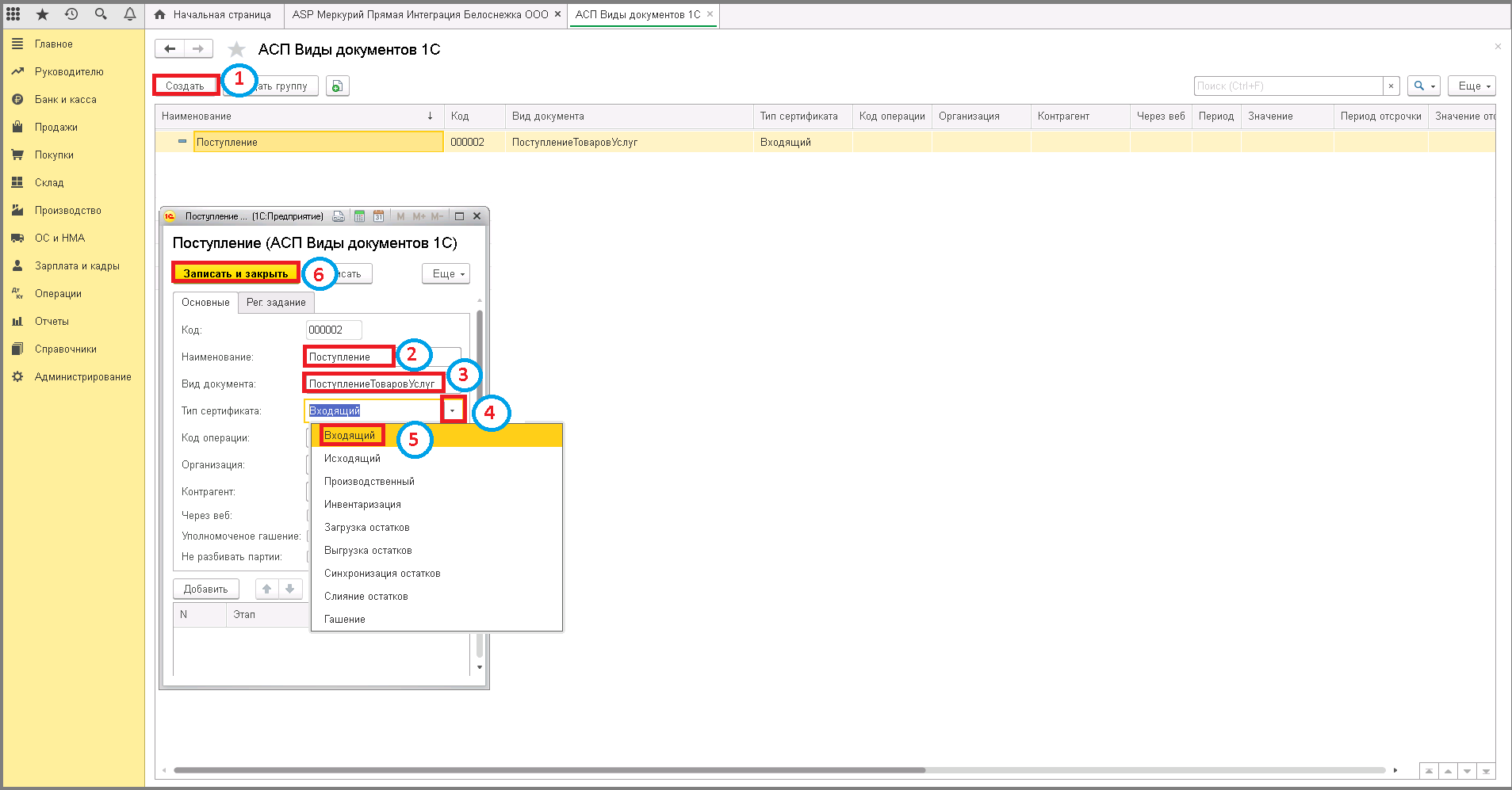Open calendar icon in dialog titlebar
Screen dimensions: 1512x790
click(x=378, y=216)
